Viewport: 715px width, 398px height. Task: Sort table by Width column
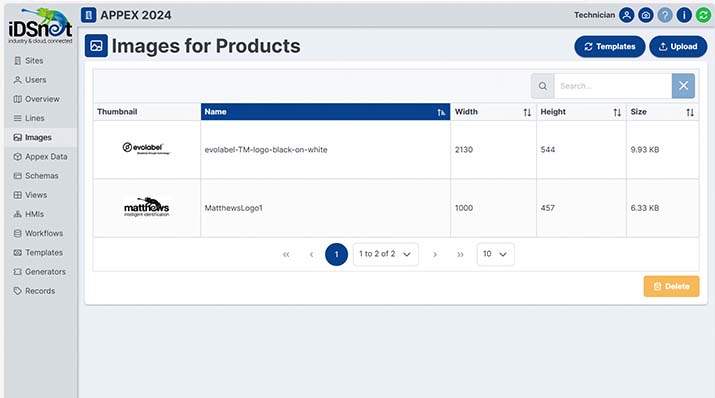(493, 112)
